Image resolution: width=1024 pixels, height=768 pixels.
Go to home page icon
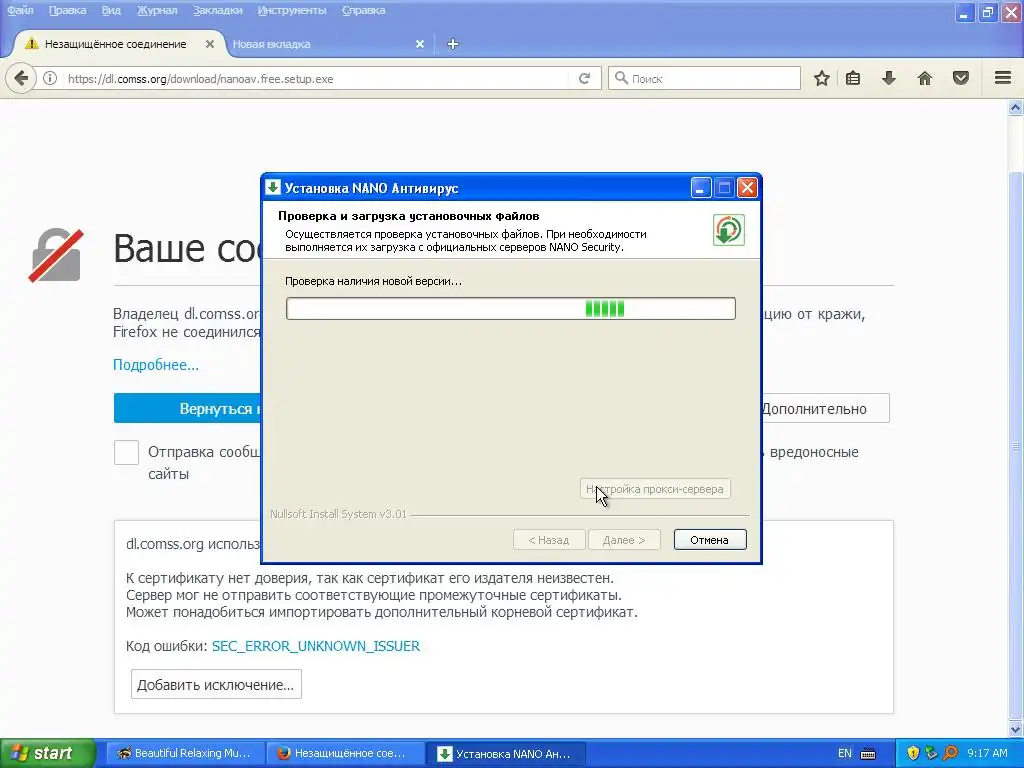pos(925,78)
